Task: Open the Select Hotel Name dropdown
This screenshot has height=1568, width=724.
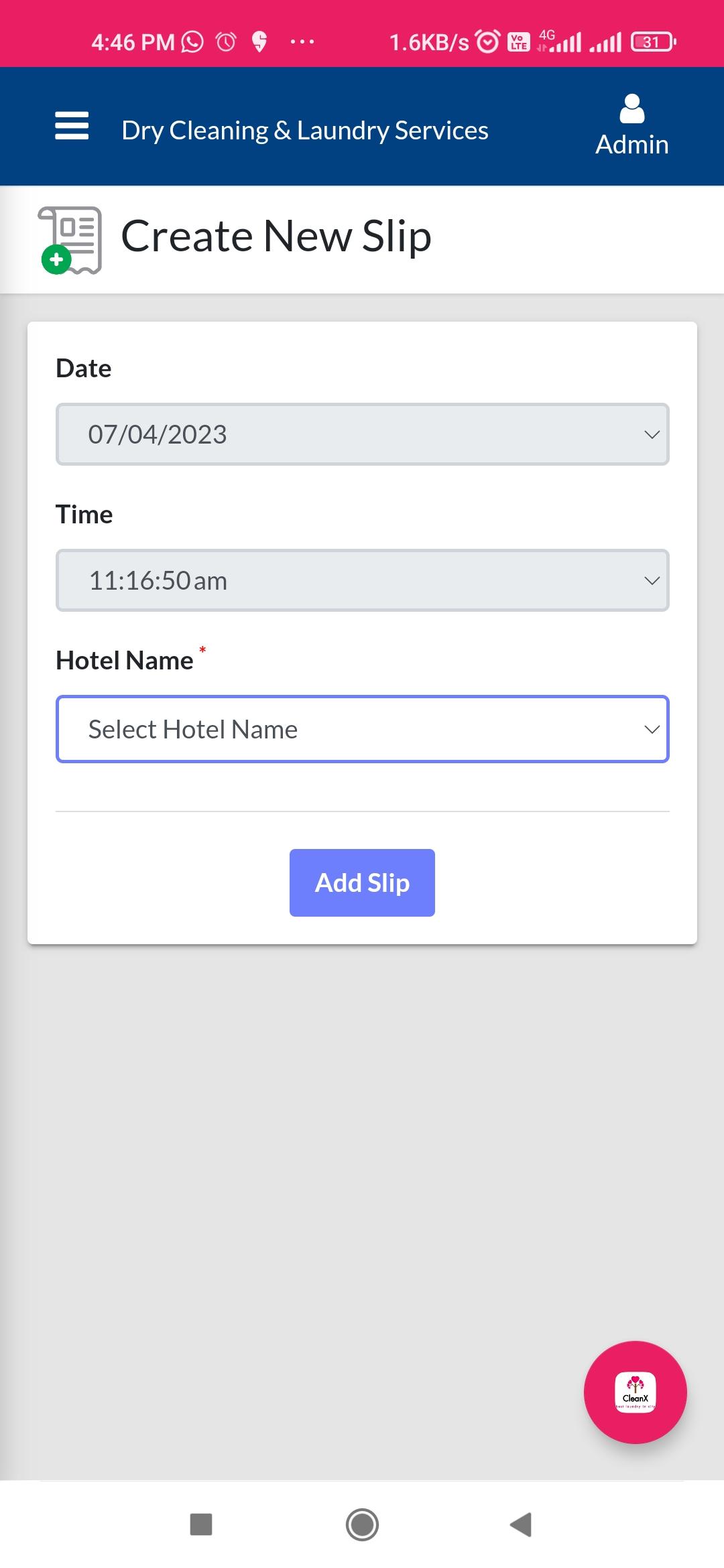Action: click(363, 729)
